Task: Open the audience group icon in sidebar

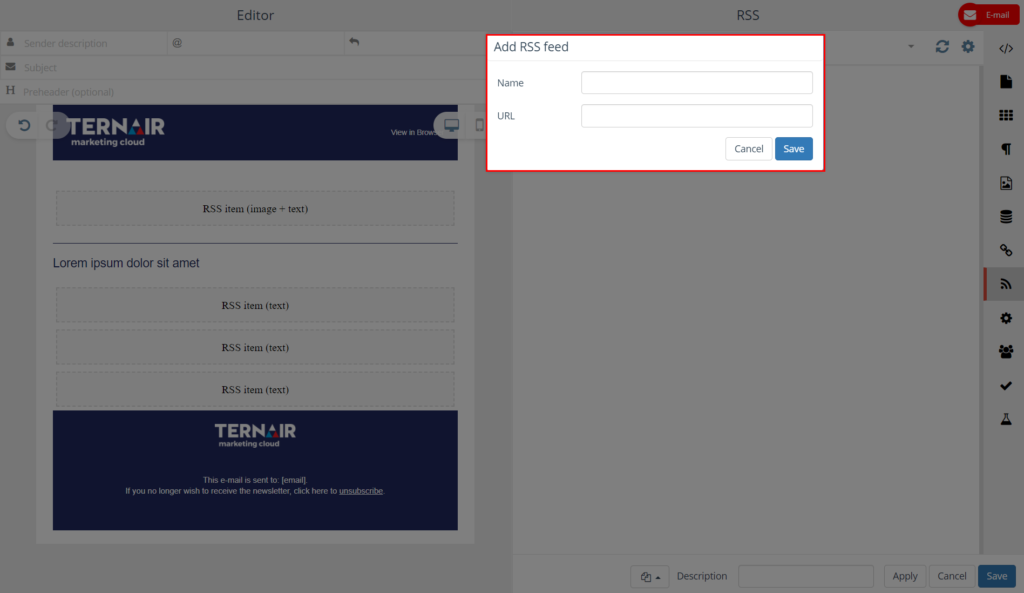Action: [x=1006, y=352]
